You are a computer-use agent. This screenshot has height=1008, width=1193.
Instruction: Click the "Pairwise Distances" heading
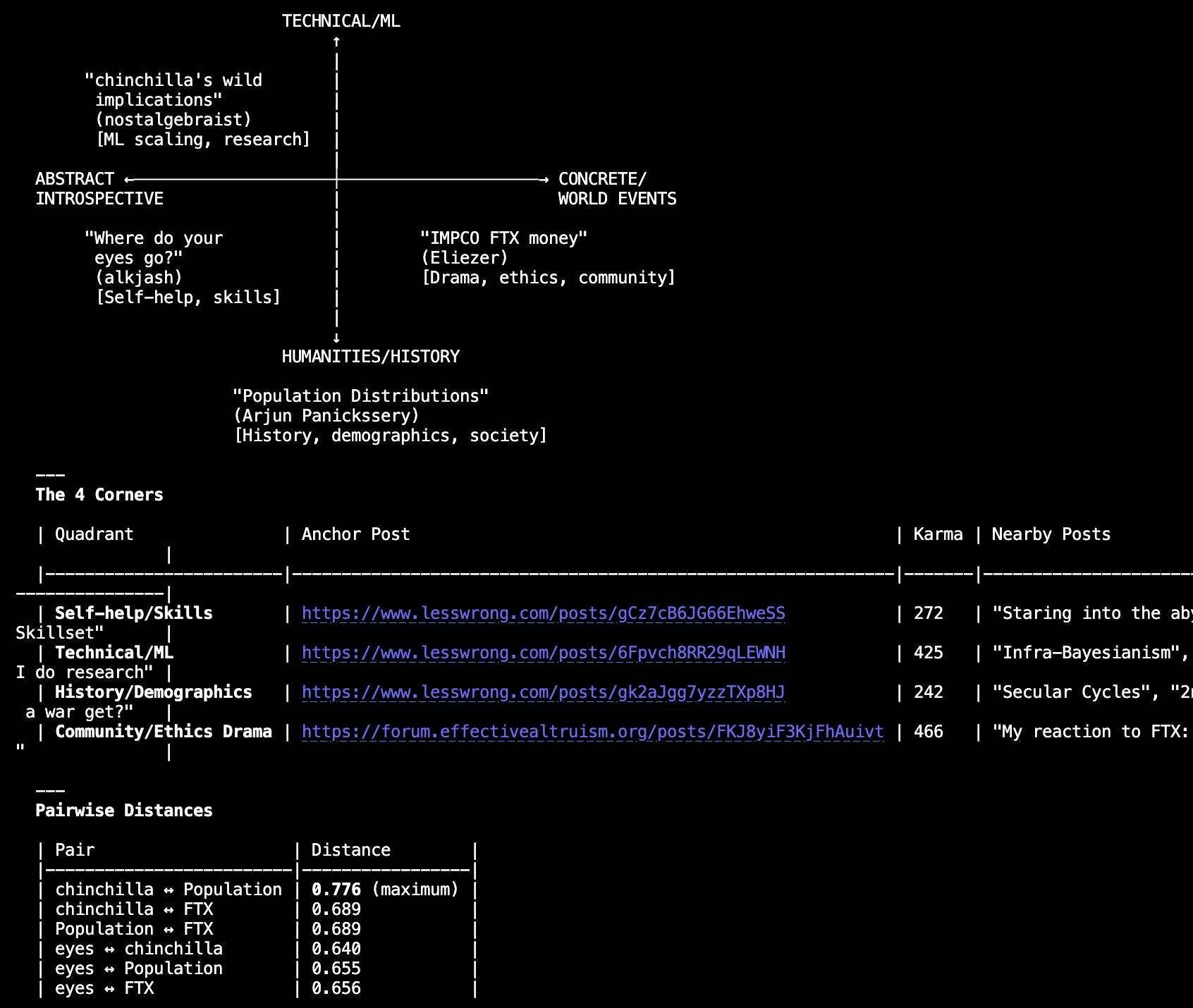[x=124, y=811]
